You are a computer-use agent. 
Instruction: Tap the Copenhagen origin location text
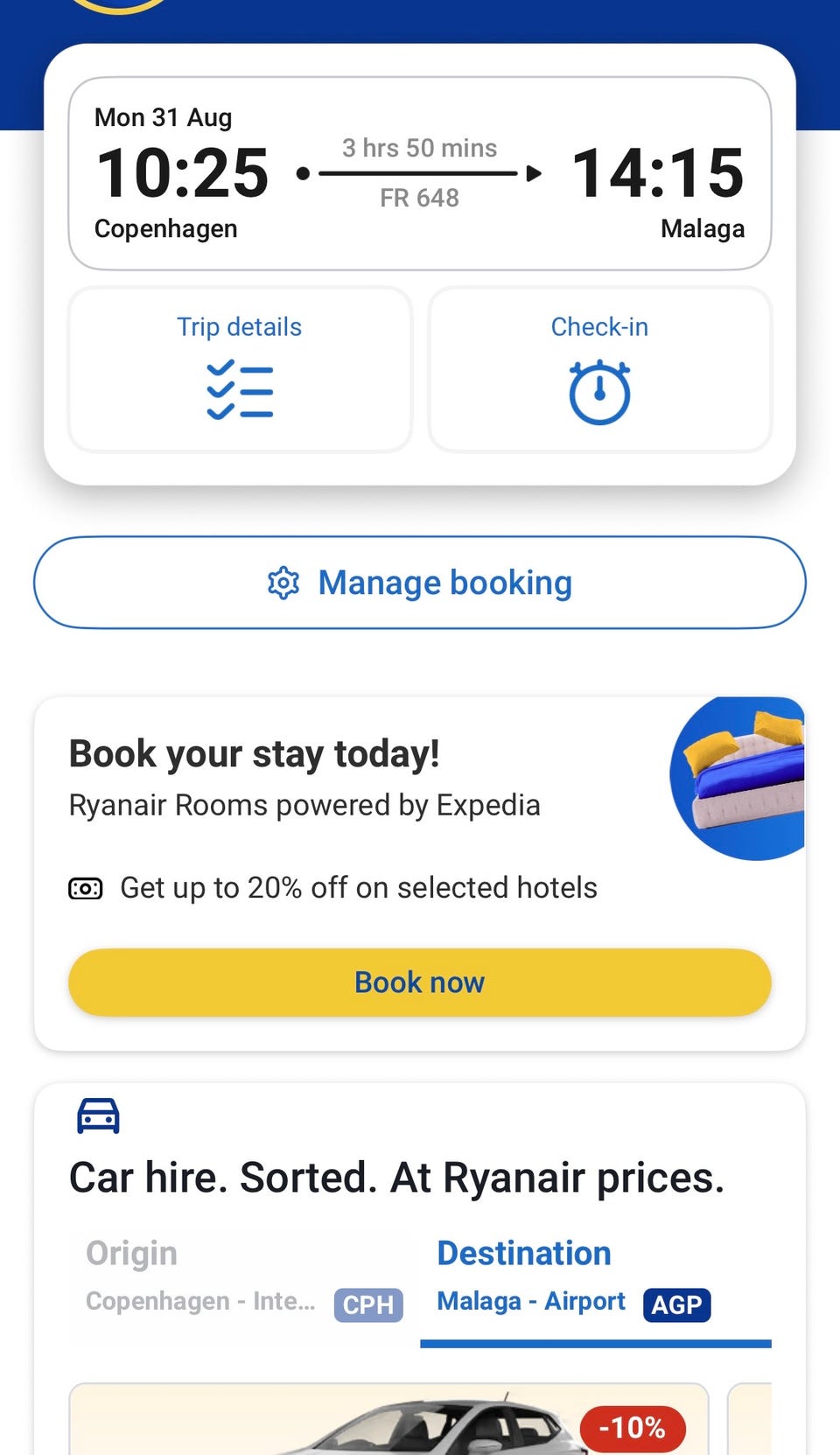point(200,1301)
